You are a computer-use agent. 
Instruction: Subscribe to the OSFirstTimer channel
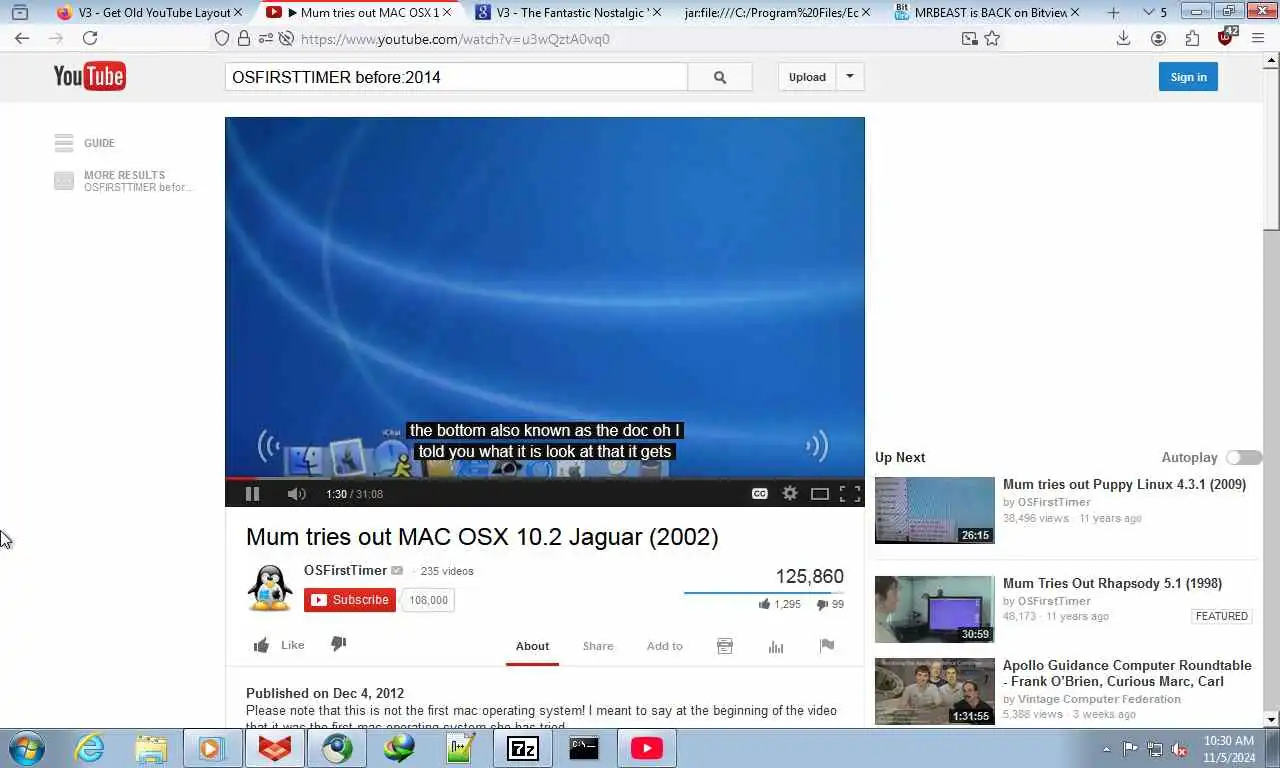[350, 600]
